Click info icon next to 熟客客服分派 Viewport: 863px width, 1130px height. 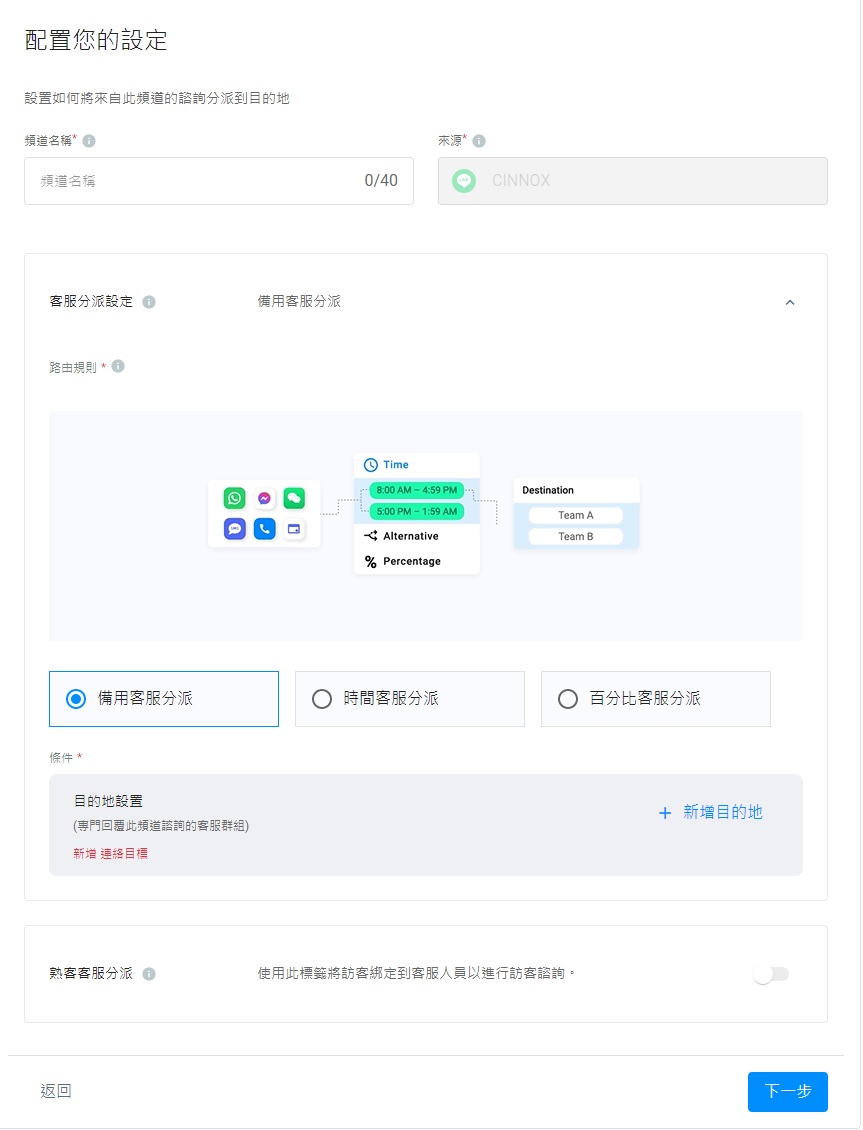(149, 974)
